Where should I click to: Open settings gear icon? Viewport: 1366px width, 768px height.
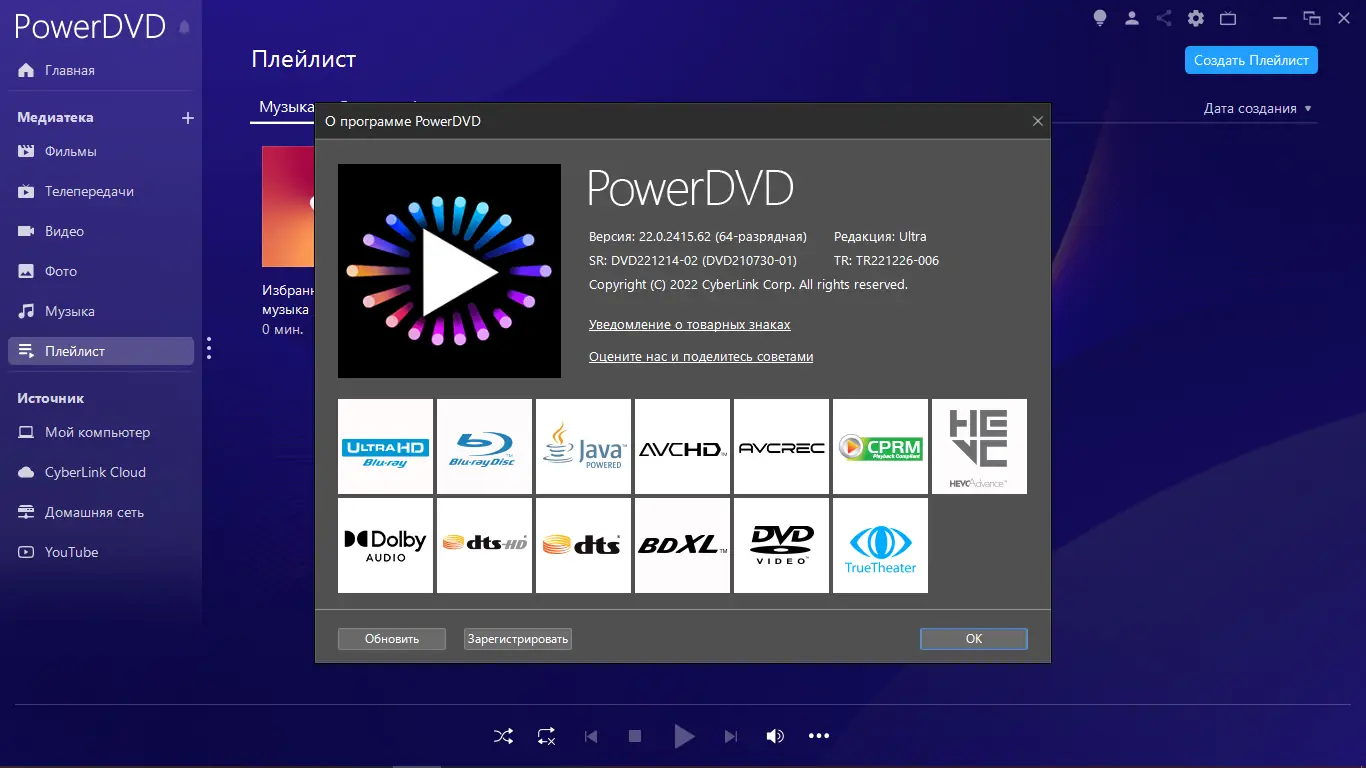point(1196,18)
